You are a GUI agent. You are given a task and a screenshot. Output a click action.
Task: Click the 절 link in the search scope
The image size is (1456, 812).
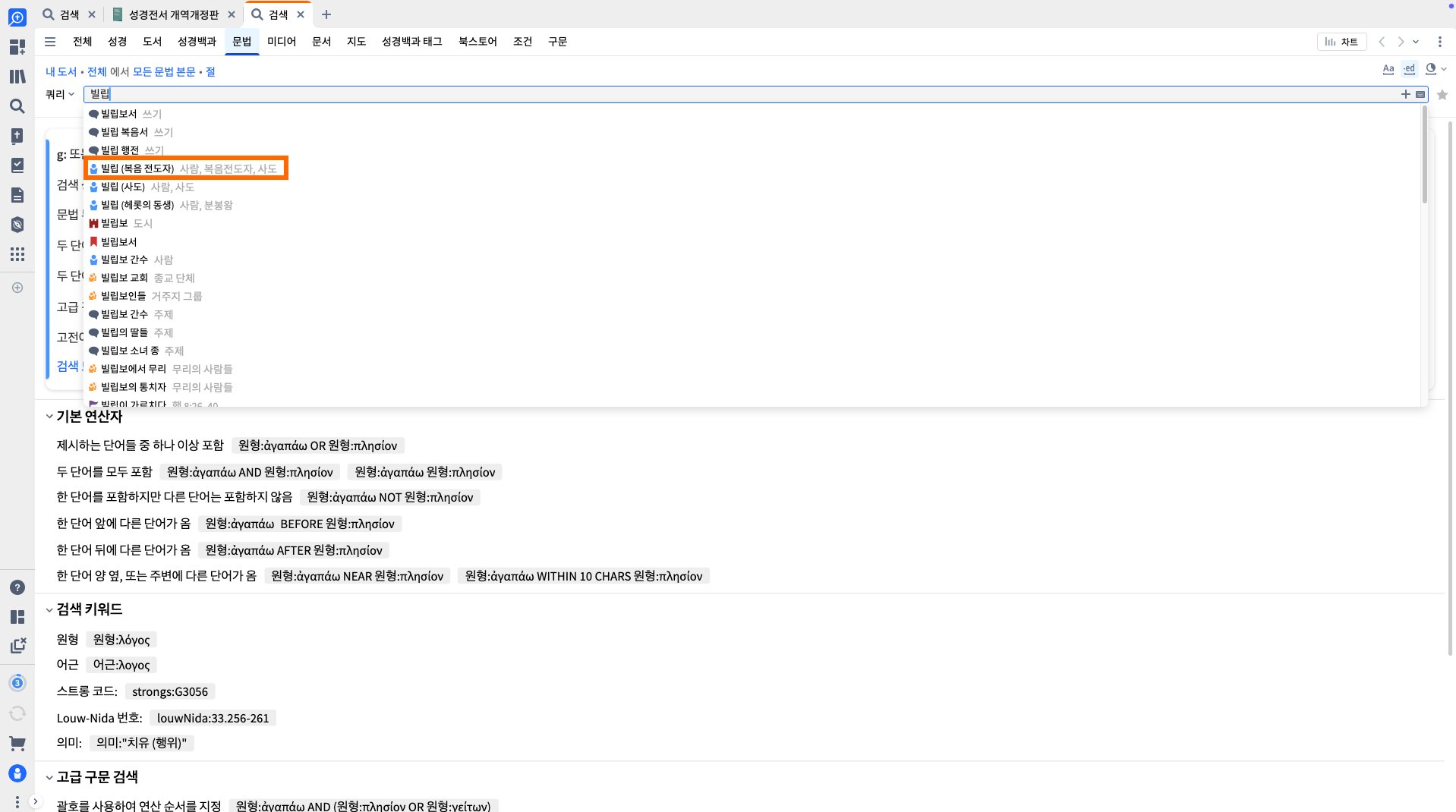coord(210,71)
